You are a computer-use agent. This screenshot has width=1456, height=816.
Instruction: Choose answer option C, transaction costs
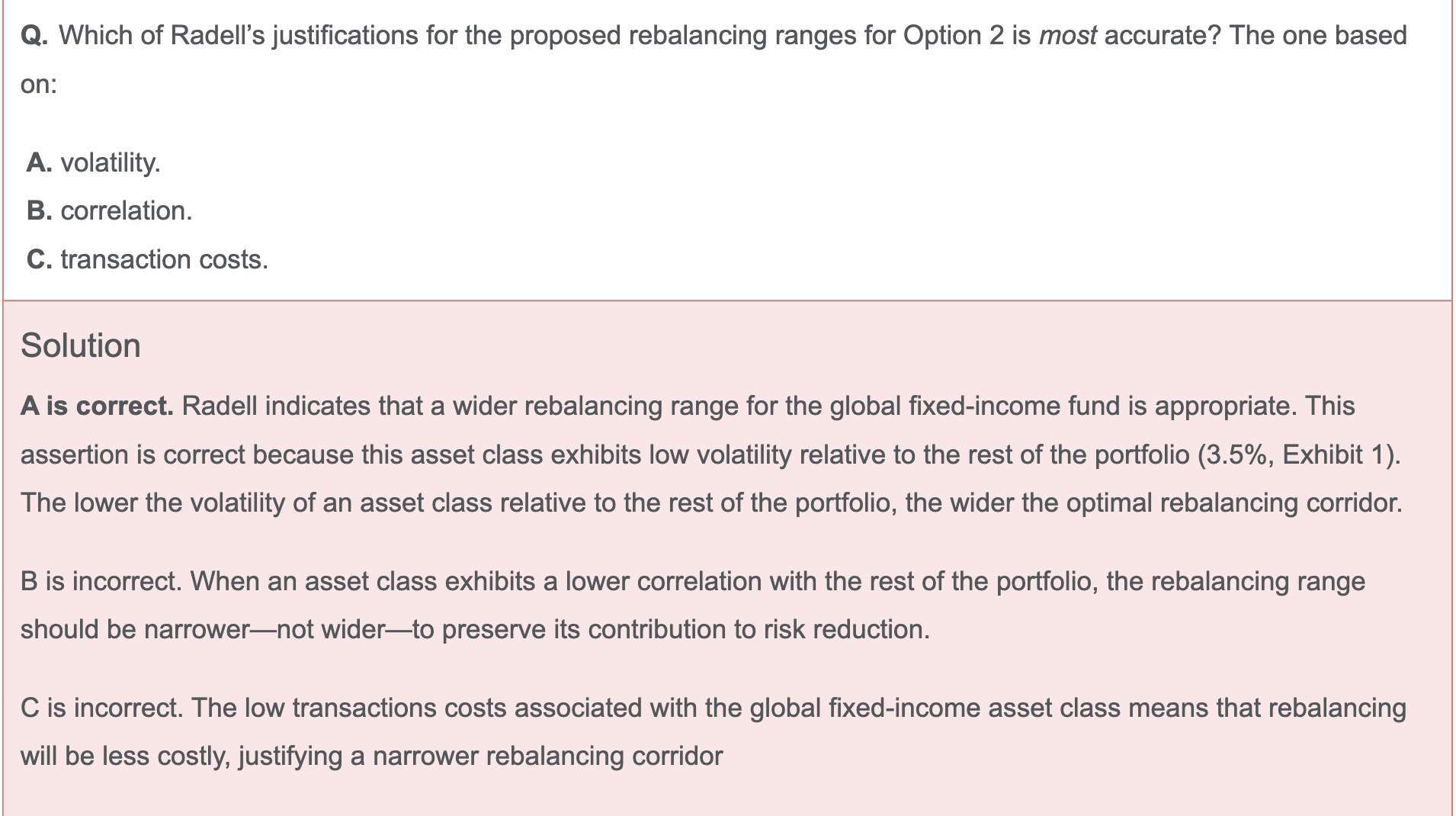point(164,260)
